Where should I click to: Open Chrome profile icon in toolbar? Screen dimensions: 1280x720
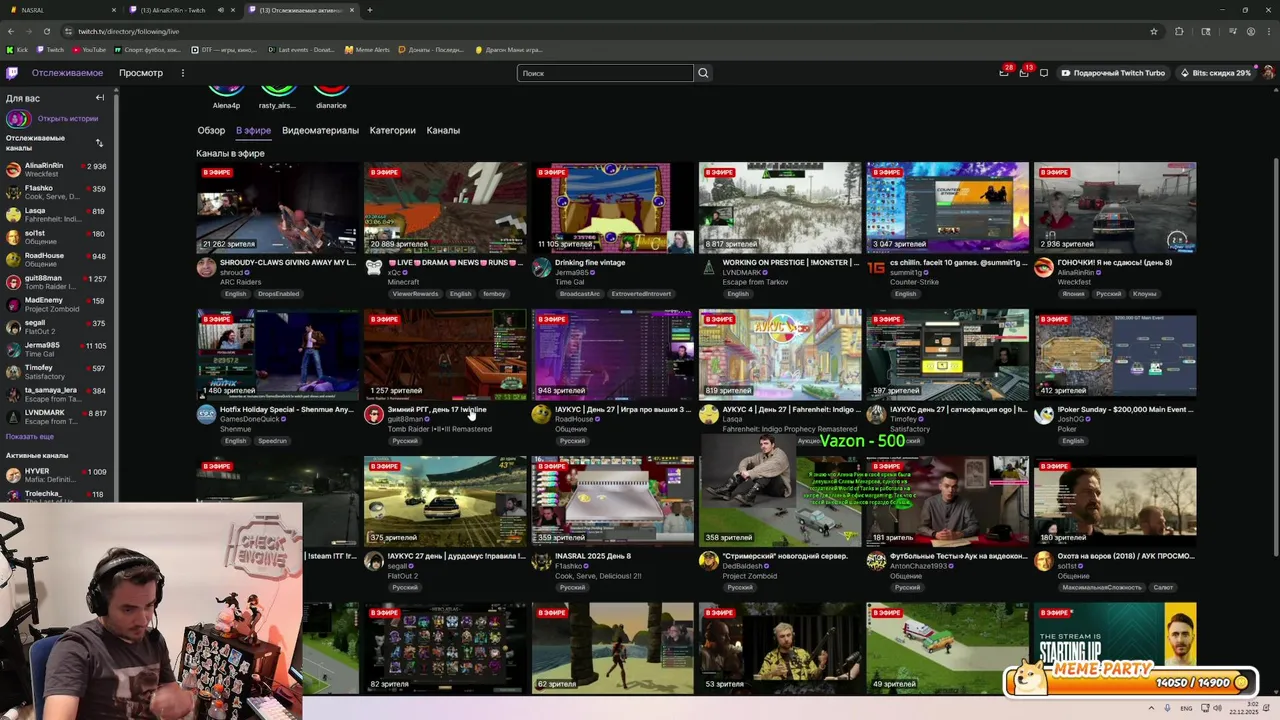pos(1251,31)
